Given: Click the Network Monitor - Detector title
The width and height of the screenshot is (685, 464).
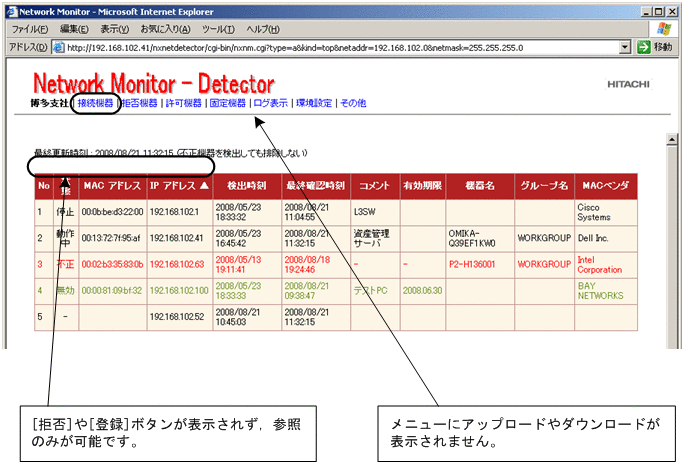Looking at the screenshot, I should [154, 84].
